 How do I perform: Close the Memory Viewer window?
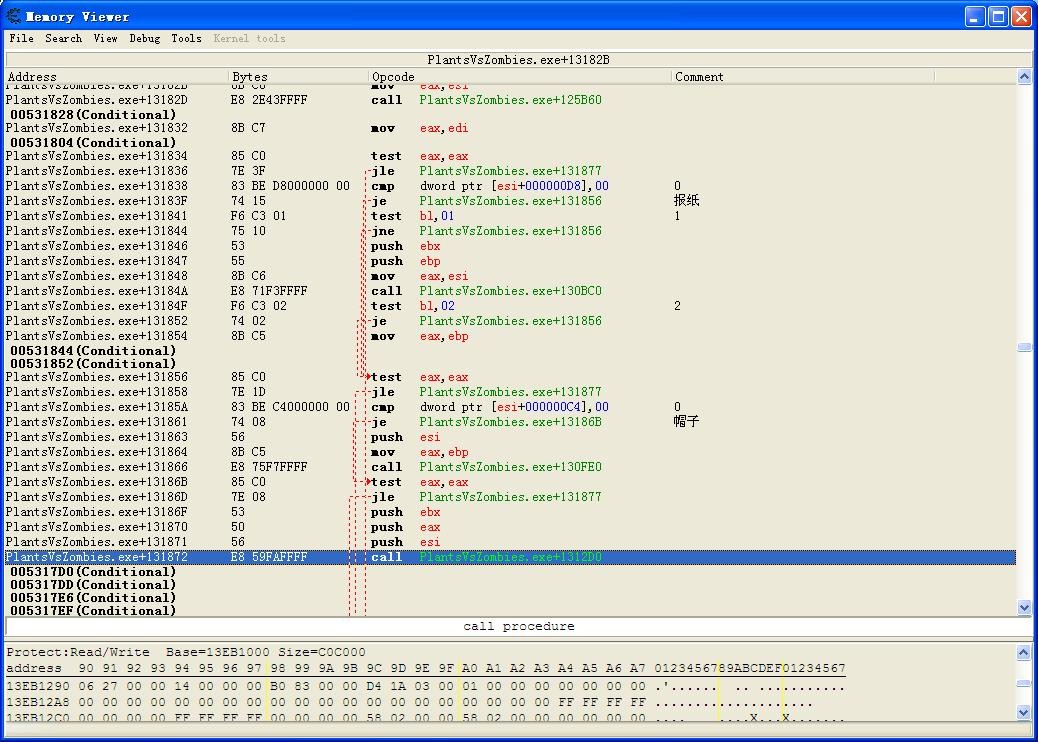point(1020,17)
